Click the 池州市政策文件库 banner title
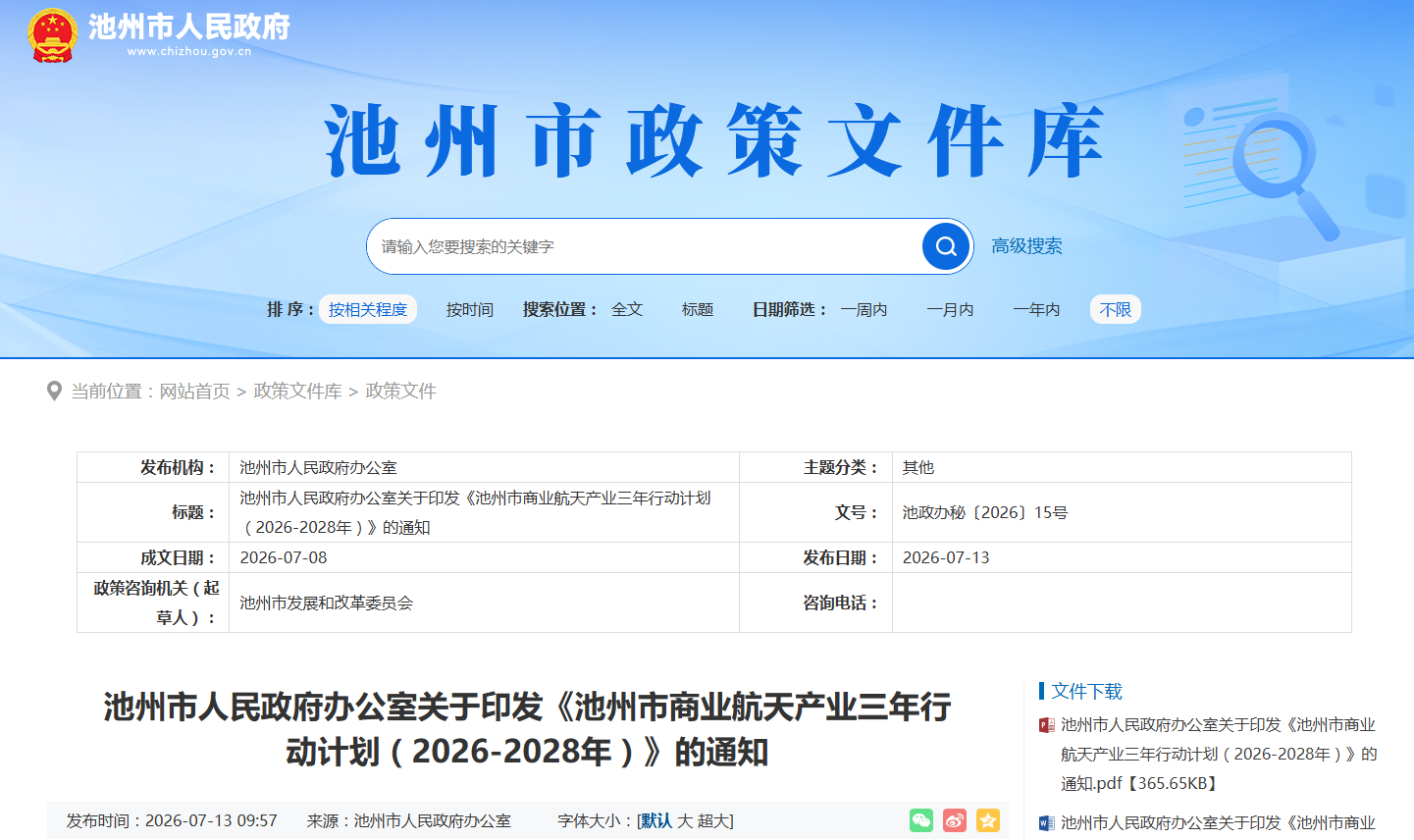Image resolution: width=1414 pixels, height=840 pixels. click(714, 141)
